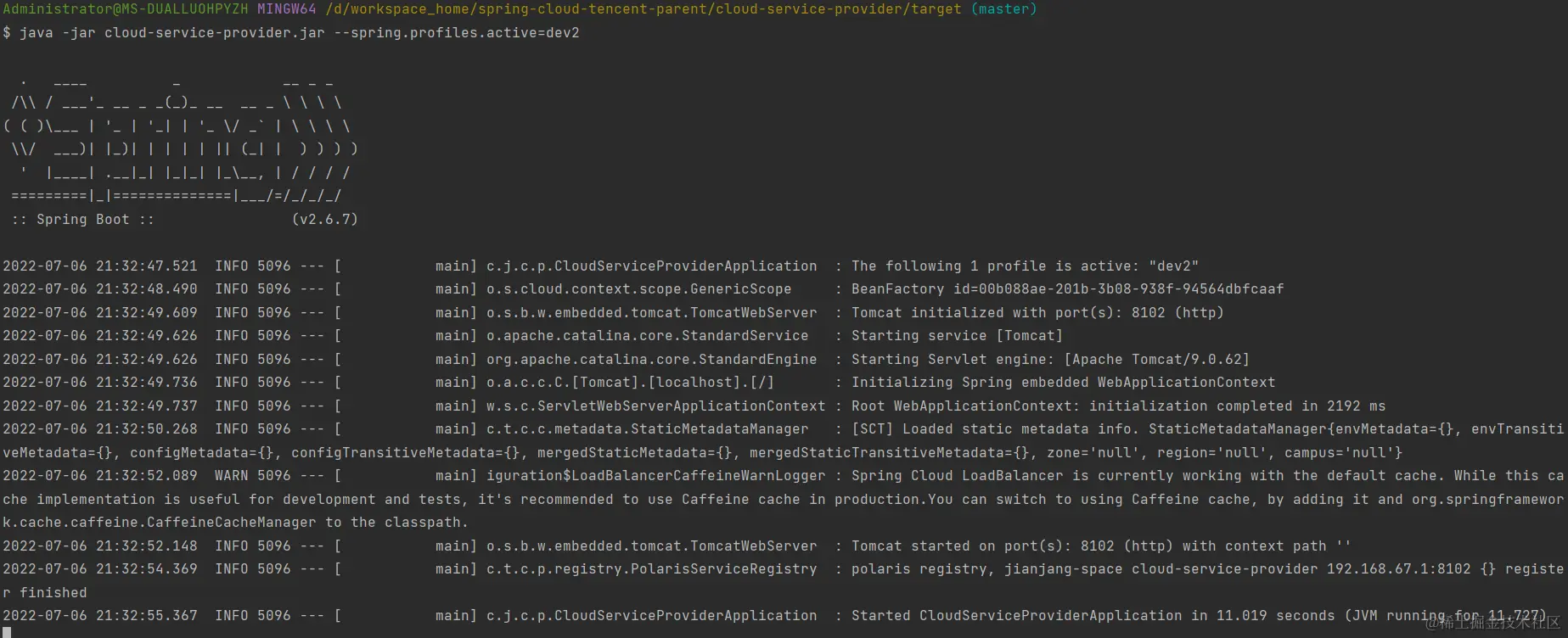Viewport: 1568px width, 638px height.
Task: Click the PolarisServiceRegistry logger name
Action: pyautogui.click(x=651, y=569)
